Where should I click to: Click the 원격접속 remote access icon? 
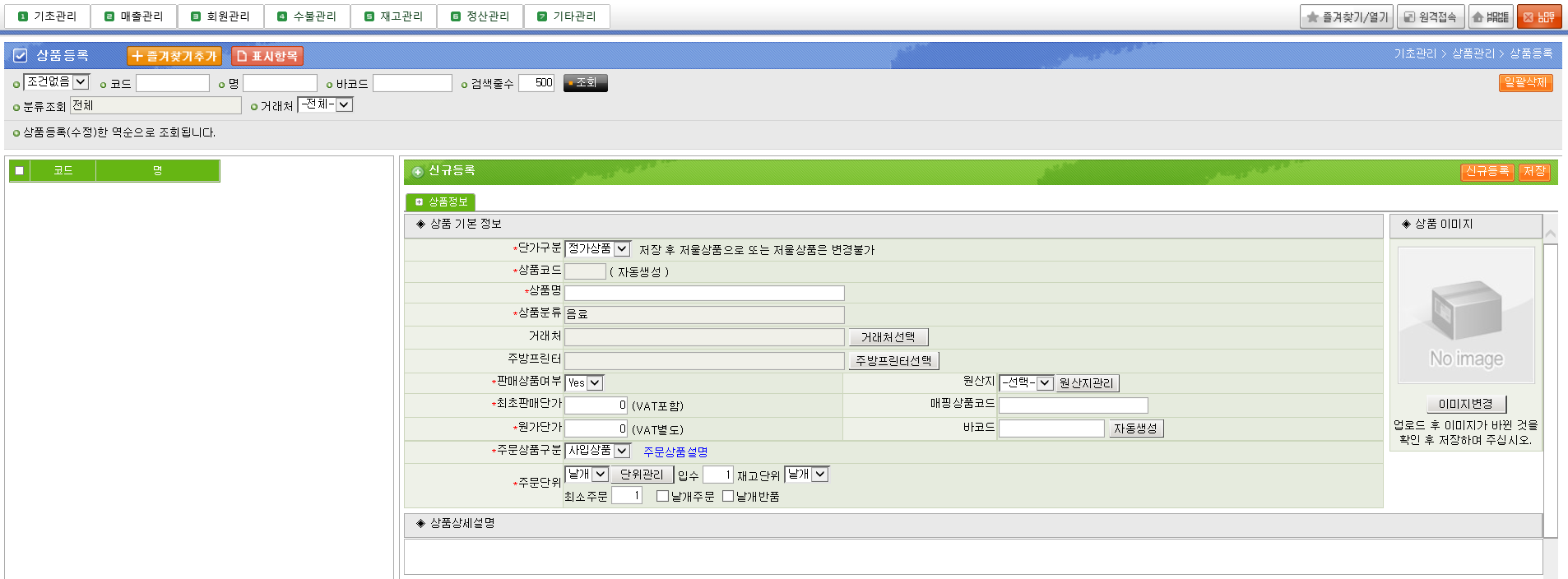[1431, 16]
